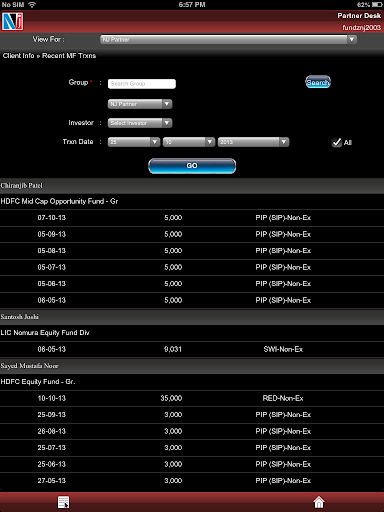This screenshot has height=512, width=384.
Task: Select the Recent MF Trxns breadcrumb
Action: click(x=69, y=56)
